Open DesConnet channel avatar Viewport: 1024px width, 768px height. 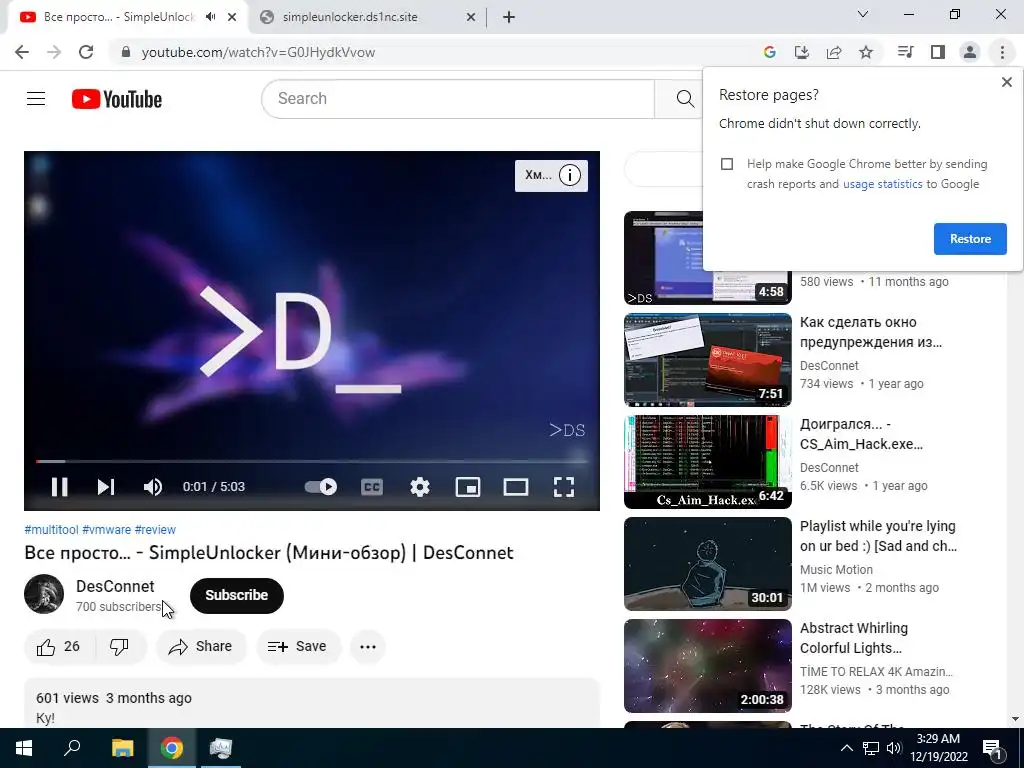click(x=44, y=594)
